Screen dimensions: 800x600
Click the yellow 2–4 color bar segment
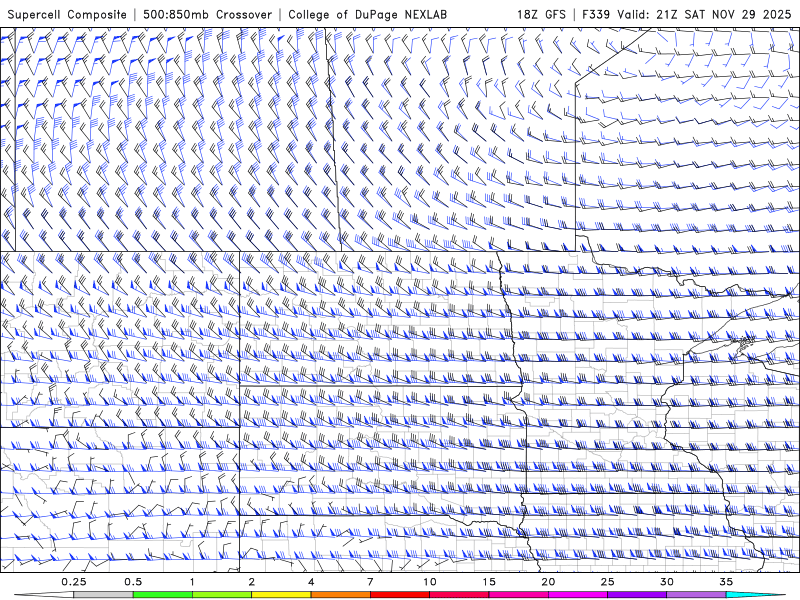coord(281,595)
